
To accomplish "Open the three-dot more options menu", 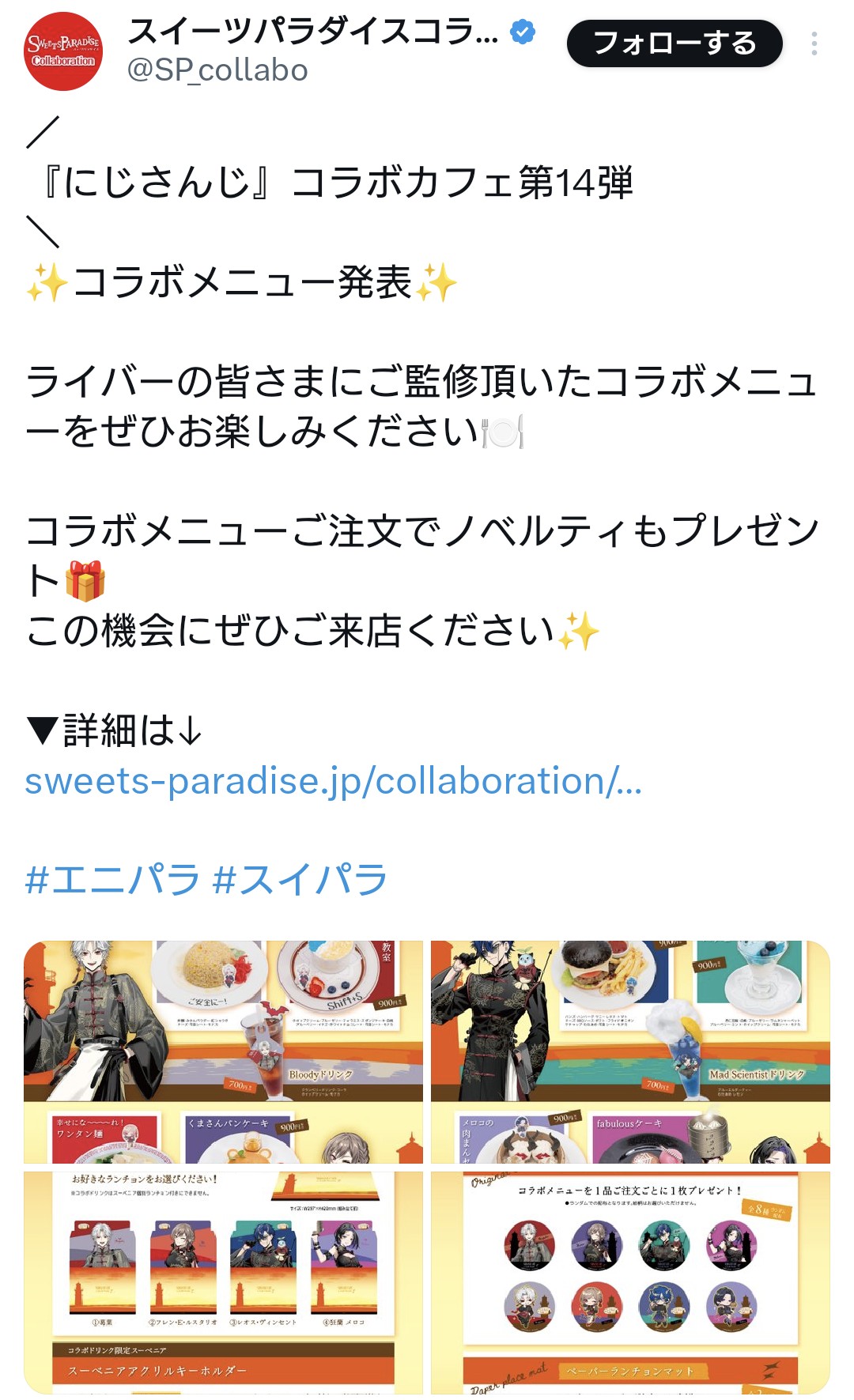I will tap(814, 43).
